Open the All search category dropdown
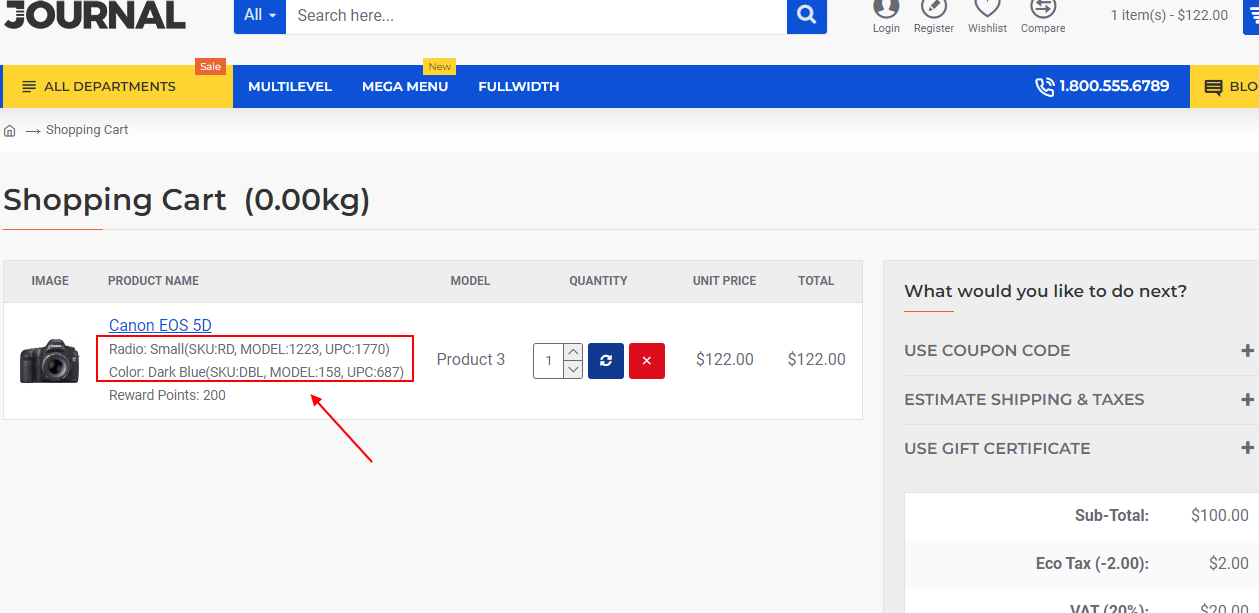The image size is (1259, 613). point(260,16)
